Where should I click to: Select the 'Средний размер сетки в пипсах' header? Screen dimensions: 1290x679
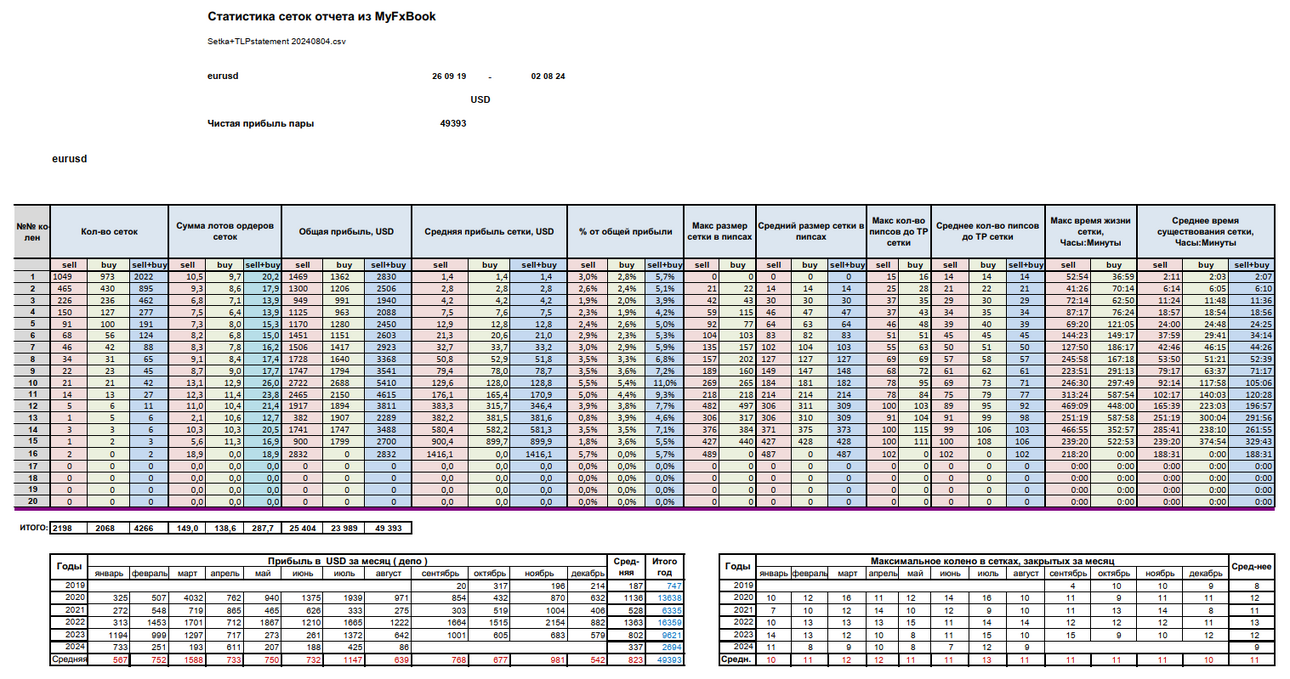810,232
